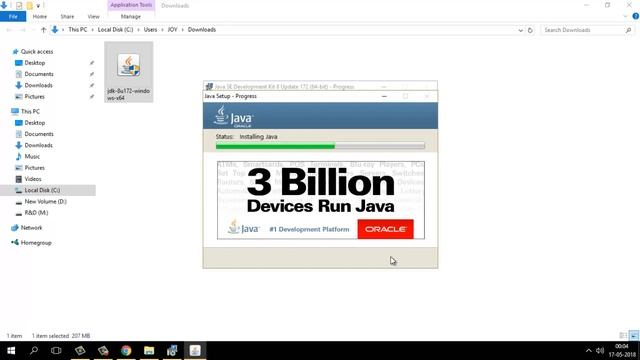Viewport: 640px width, 360px height.
Task: Open the View ribbon tab
Action: [93, 16]
